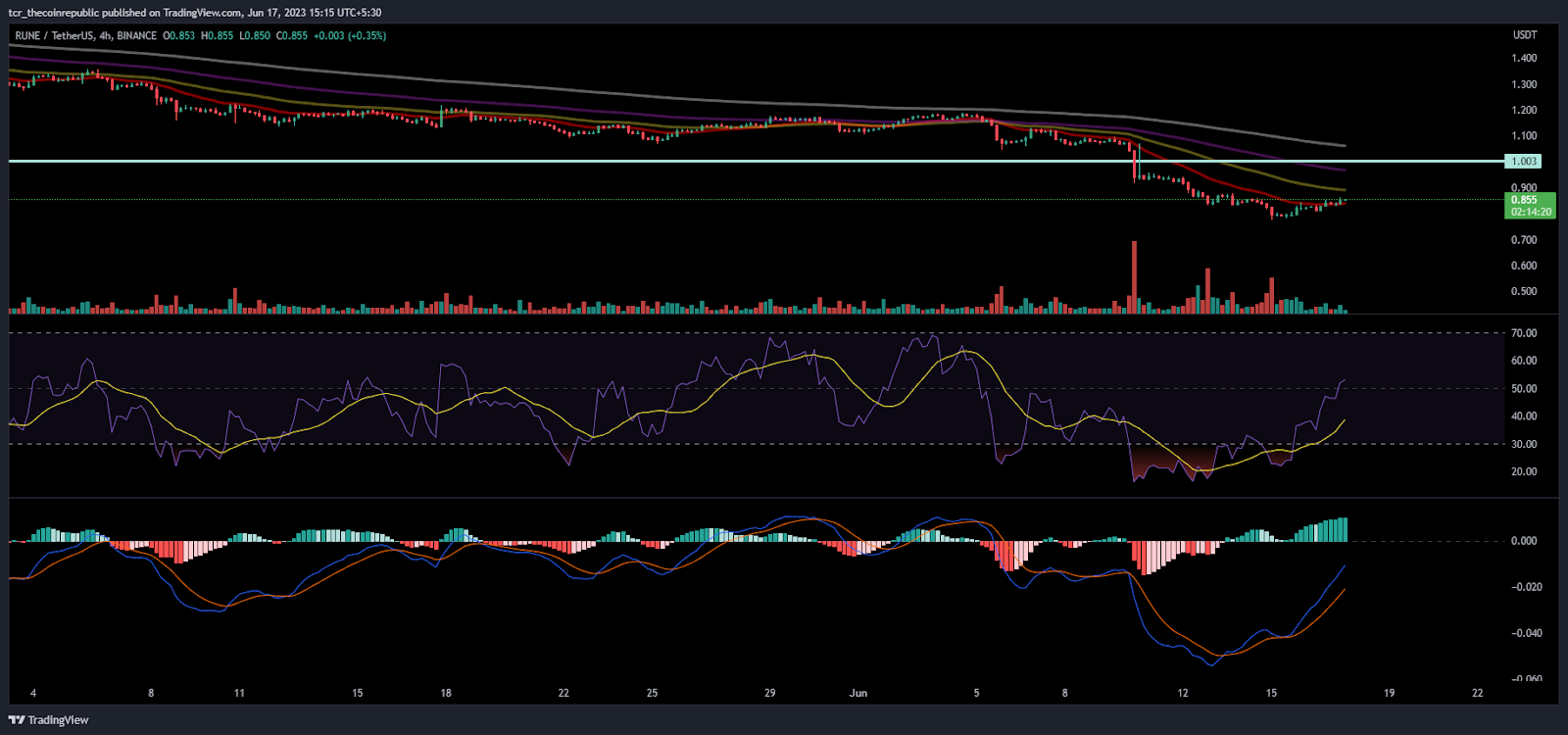The height and width of the screenshot is (735, 1568).
Task: Click the low value L0.850
Action: pos(255,36)
